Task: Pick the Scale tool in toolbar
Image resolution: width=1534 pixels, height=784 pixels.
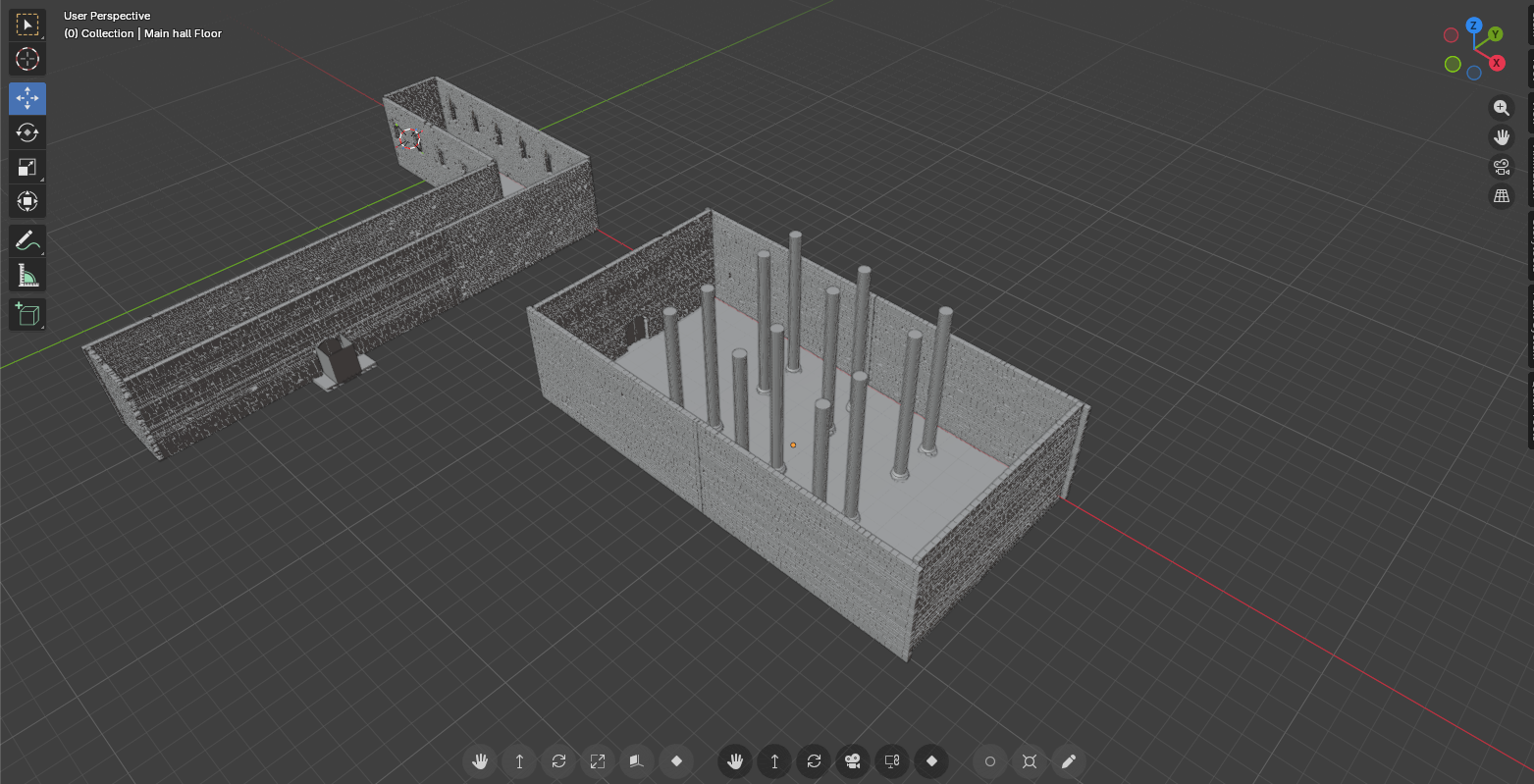Action: [x=27, y=167]
